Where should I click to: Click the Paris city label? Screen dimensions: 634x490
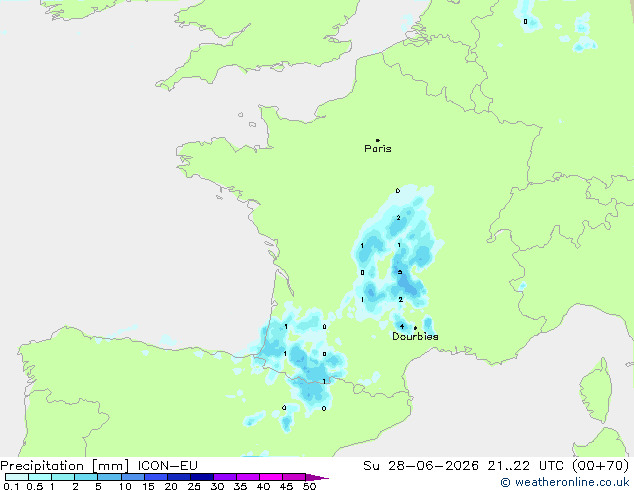(378, 149)
